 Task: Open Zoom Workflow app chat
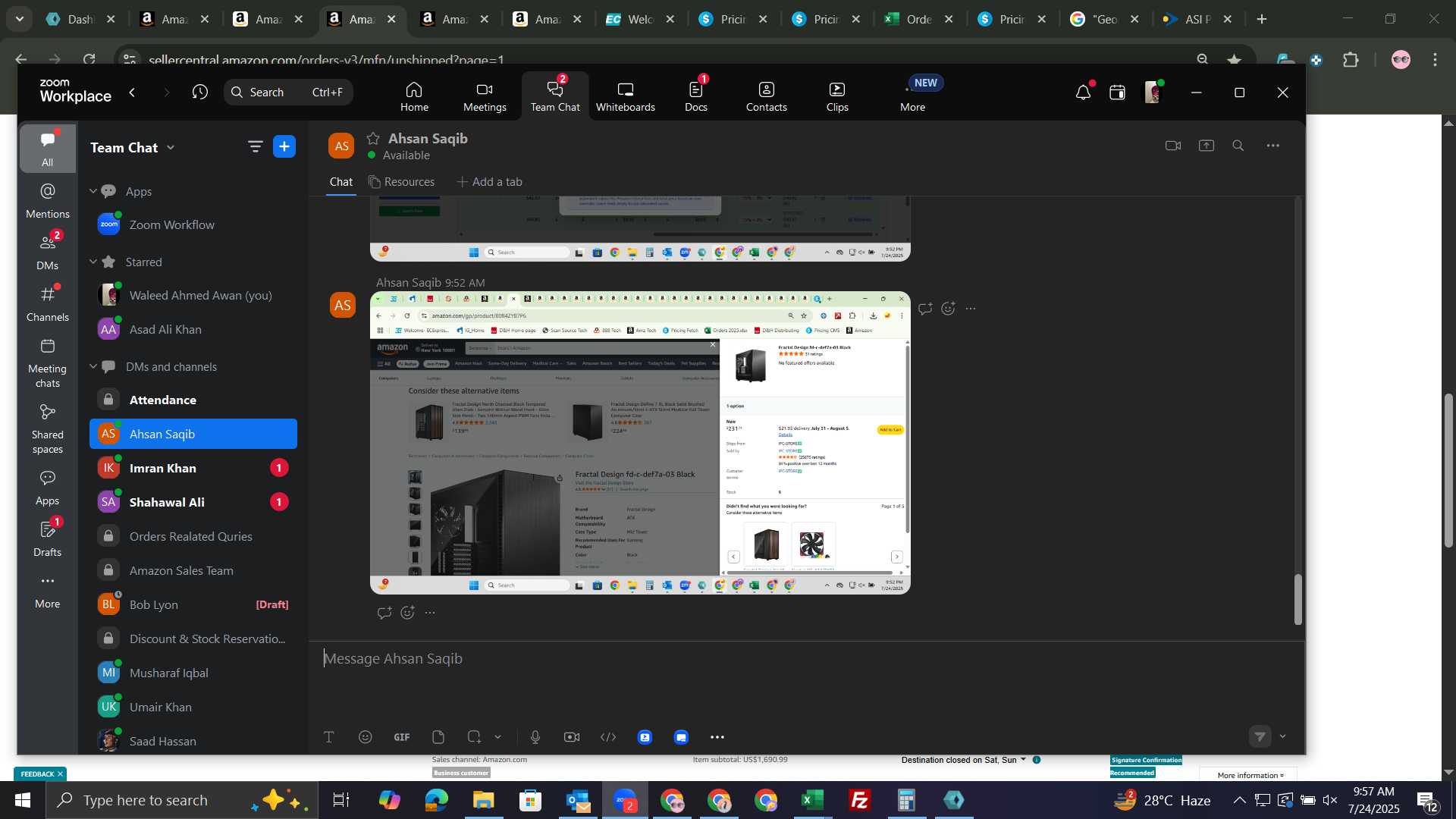tap(193, 224)
